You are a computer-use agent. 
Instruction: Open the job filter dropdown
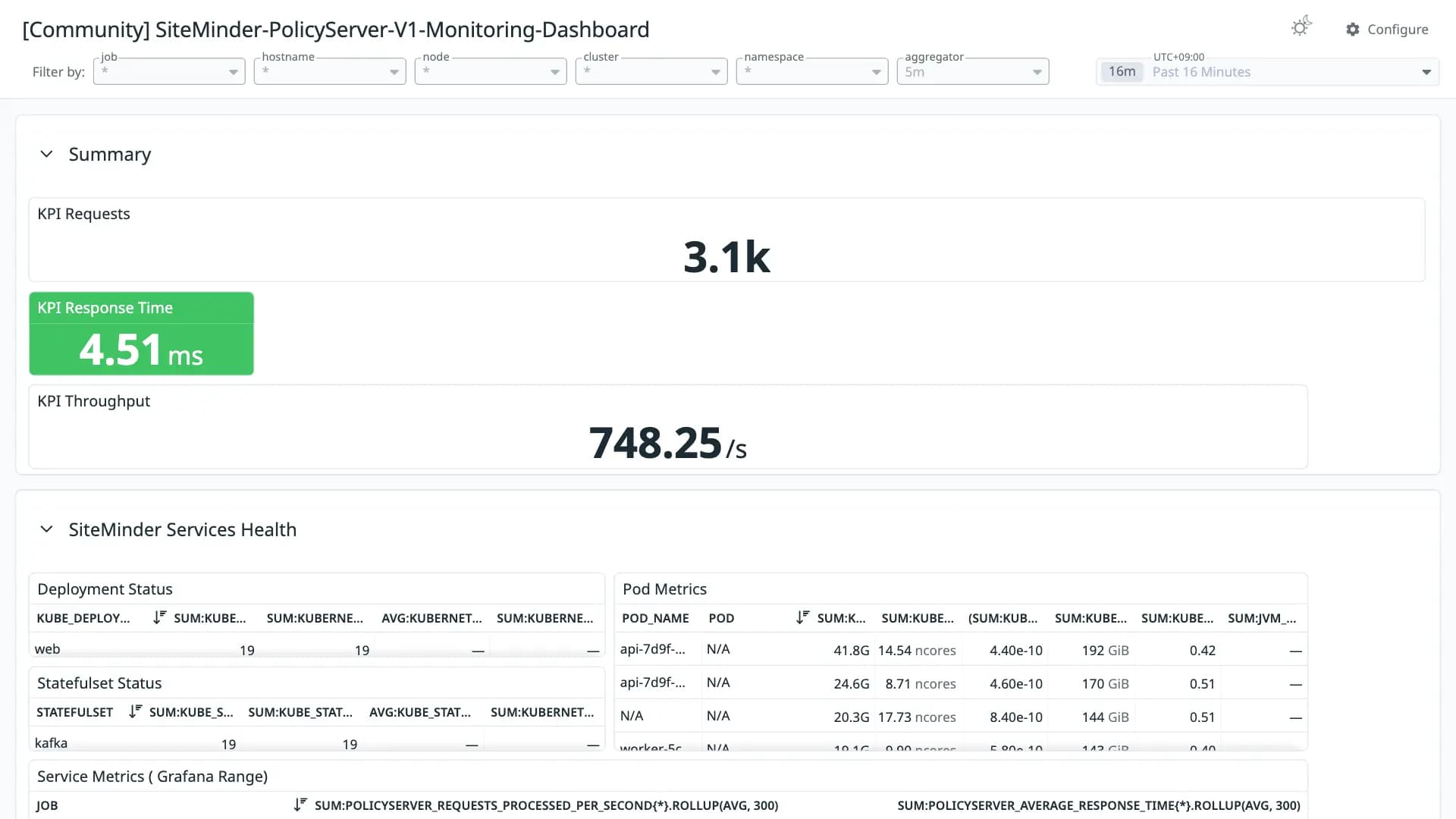point(169,71)
